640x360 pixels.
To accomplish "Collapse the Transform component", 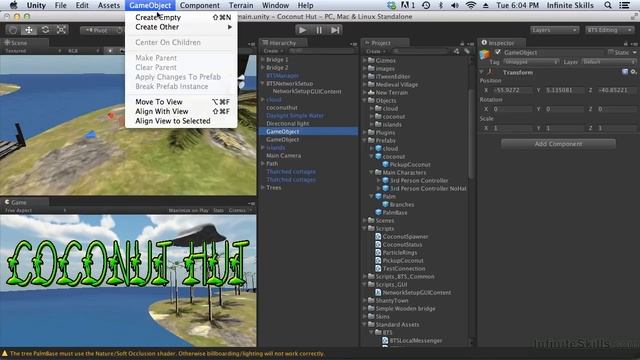I will (482, 72).
